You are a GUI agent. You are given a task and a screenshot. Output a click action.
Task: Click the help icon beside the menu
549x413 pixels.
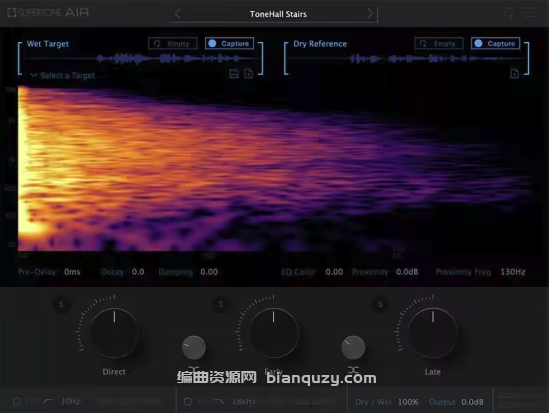click(508, 13)
